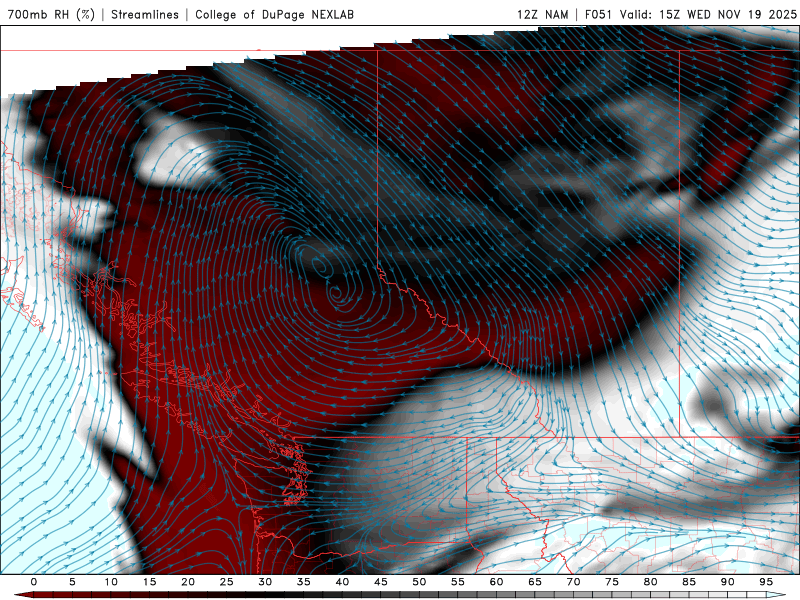
Task: Click the colorbar value label "65"
Action: [535, 582]
